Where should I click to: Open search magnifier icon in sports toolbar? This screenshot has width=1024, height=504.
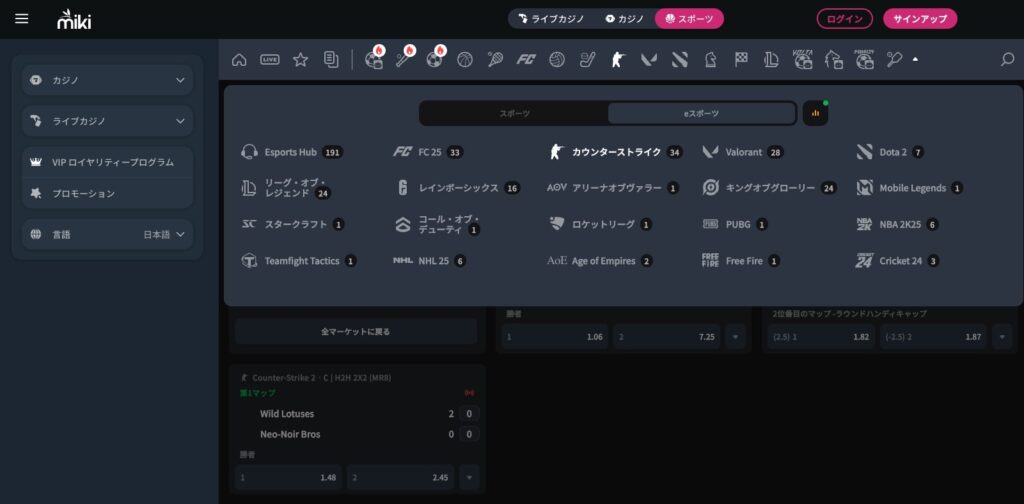coord(1007,59)
